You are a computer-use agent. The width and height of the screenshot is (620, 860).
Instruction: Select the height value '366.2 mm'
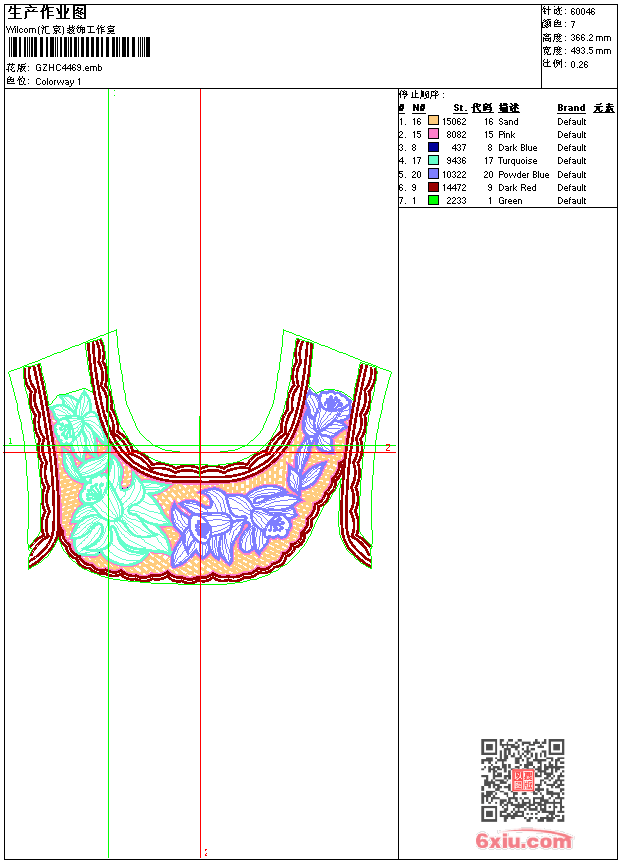[x=590, y=38]
